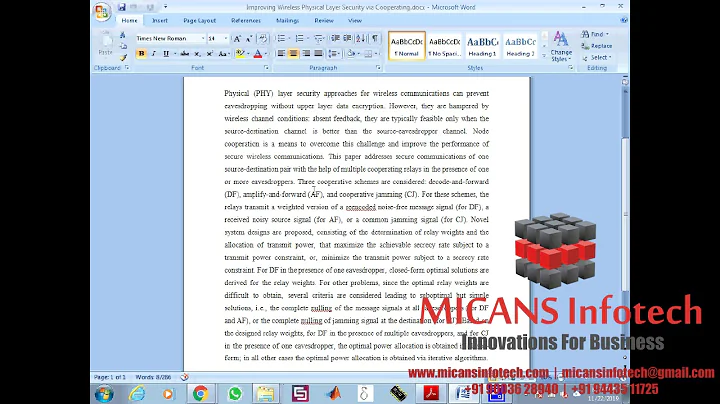The image size is (720, 404).
Task: Click the proofing status icon in status bar
Action: (185, 377)
